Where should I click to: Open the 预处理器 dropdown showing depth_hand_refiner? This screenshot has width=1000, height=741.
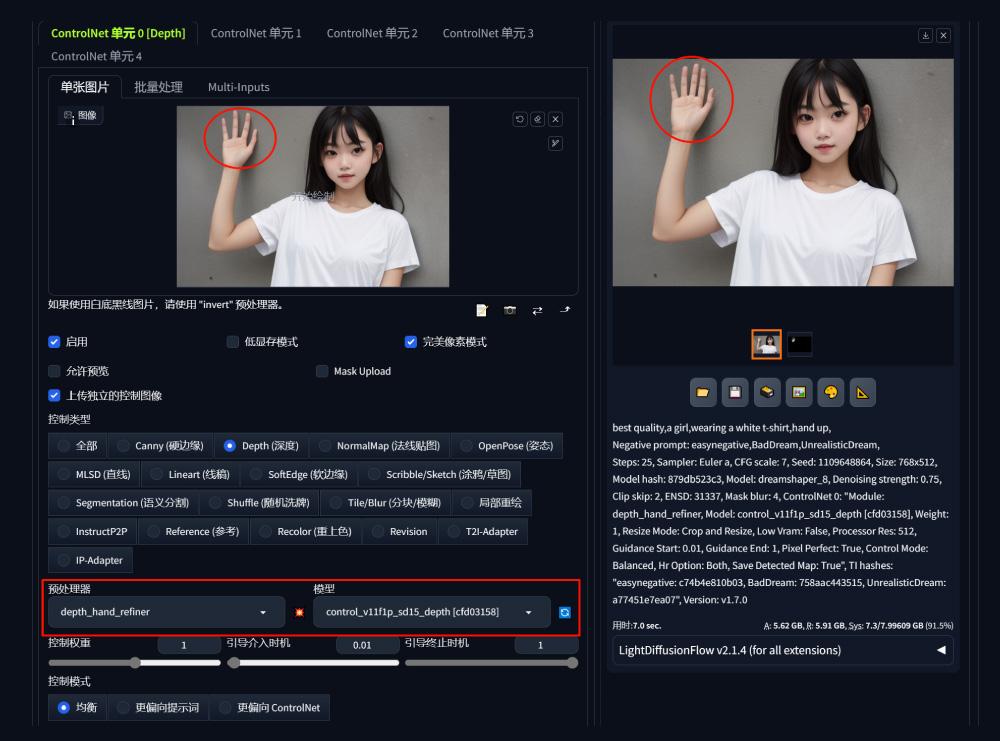click(165, 611)
